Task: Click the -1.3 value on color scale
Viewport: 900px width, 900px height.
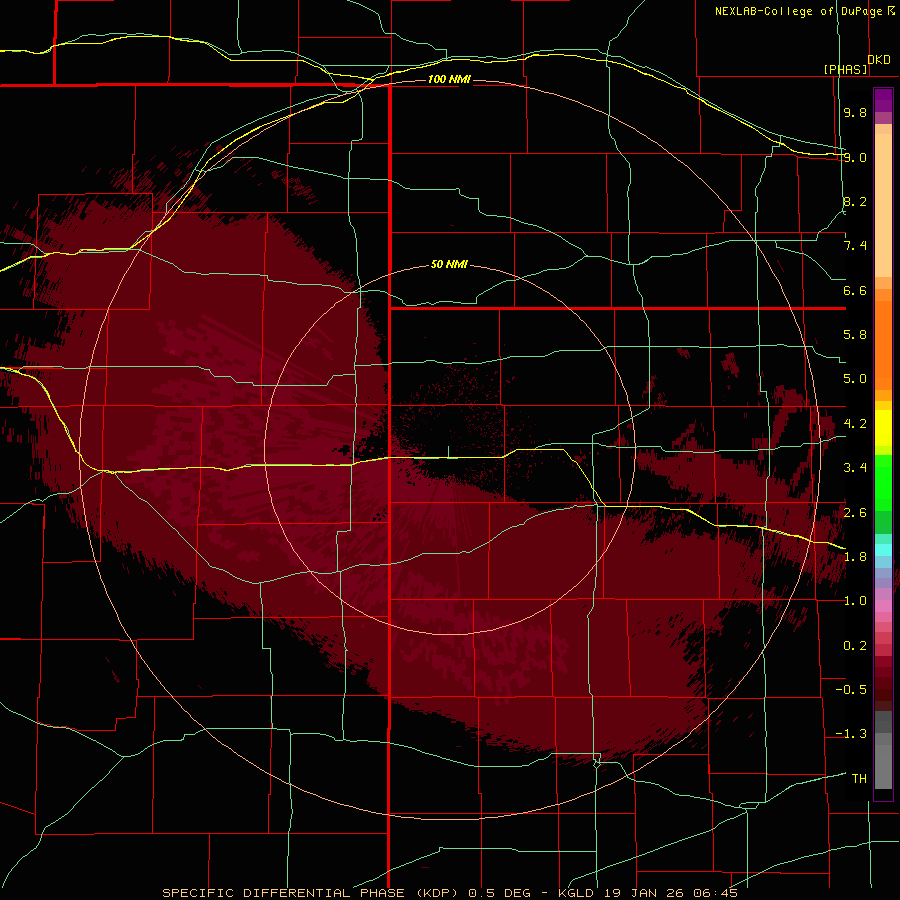Action: coord(851,734)
